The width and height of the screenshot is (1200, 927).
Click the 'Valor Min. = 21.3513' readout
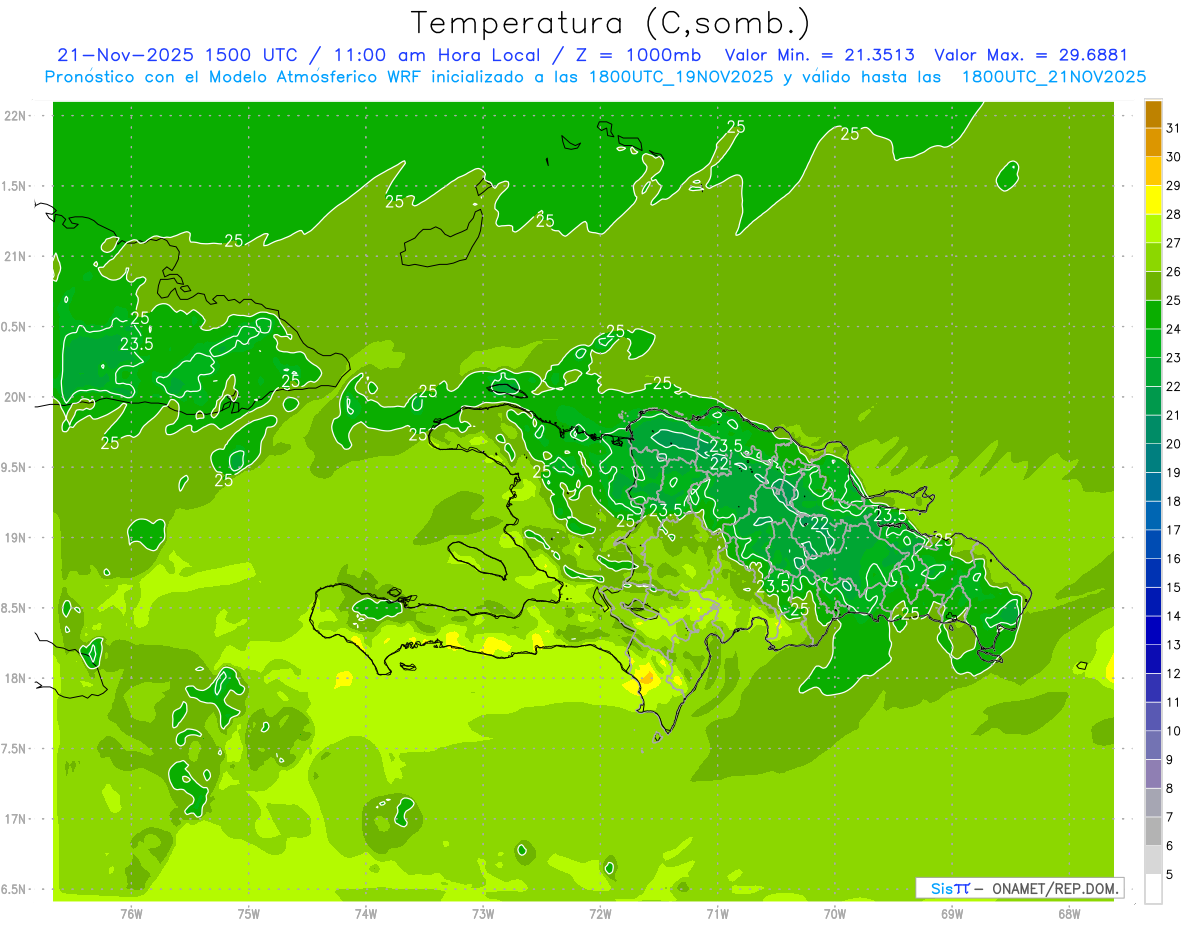coord(820,55)
